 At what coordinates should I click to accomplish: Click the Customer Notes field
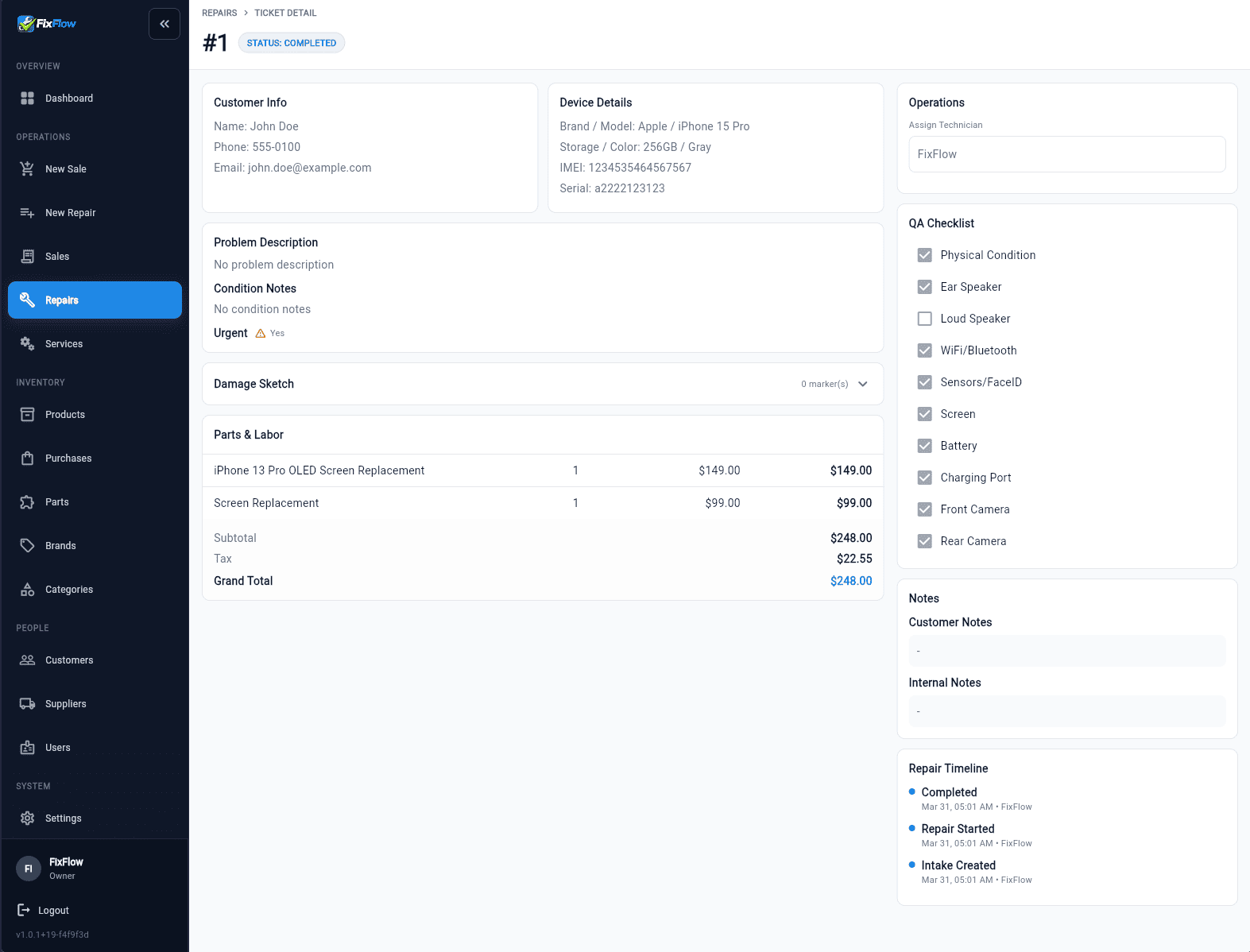1066,651
